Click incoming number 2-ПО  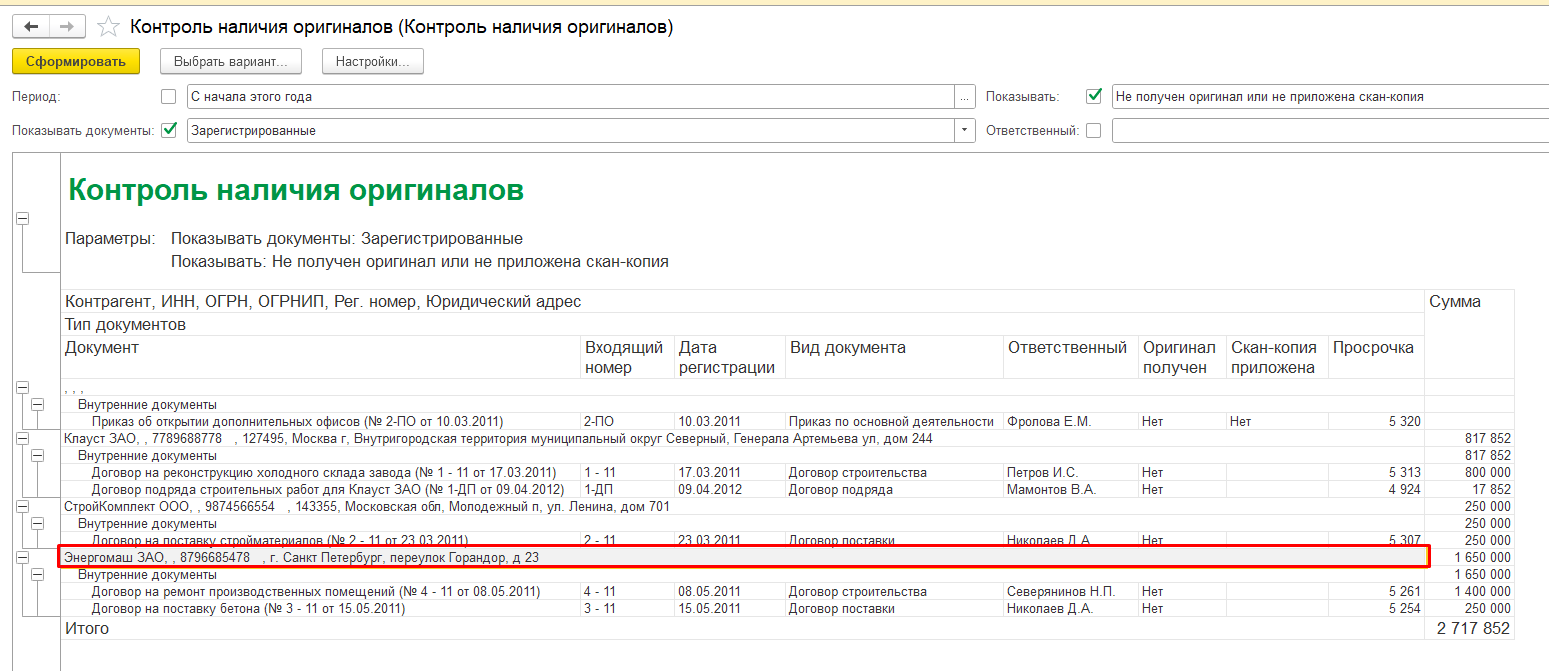[598, 421]
